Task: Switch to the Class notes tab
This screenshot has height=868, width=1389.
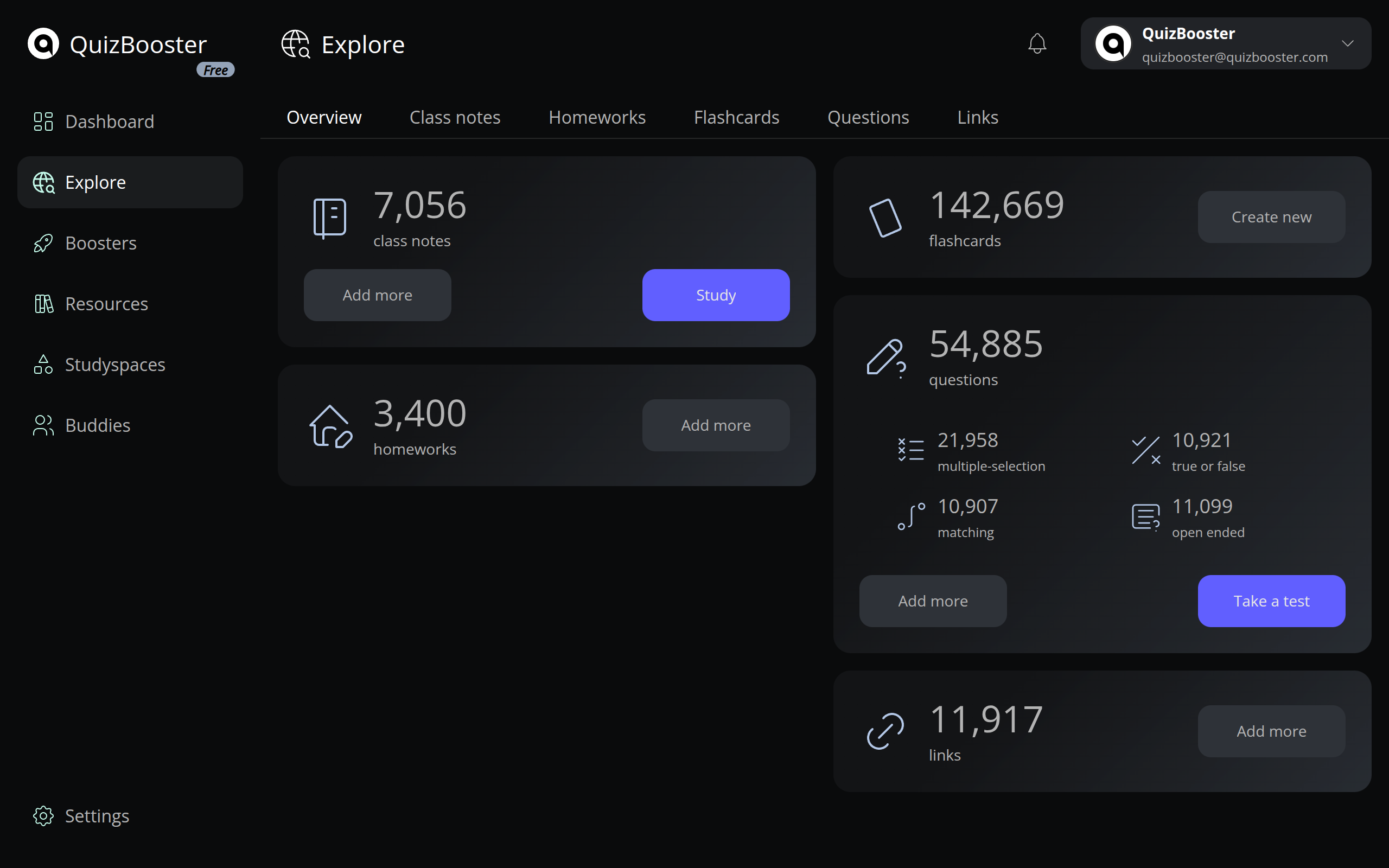Action: pos(455,117)
